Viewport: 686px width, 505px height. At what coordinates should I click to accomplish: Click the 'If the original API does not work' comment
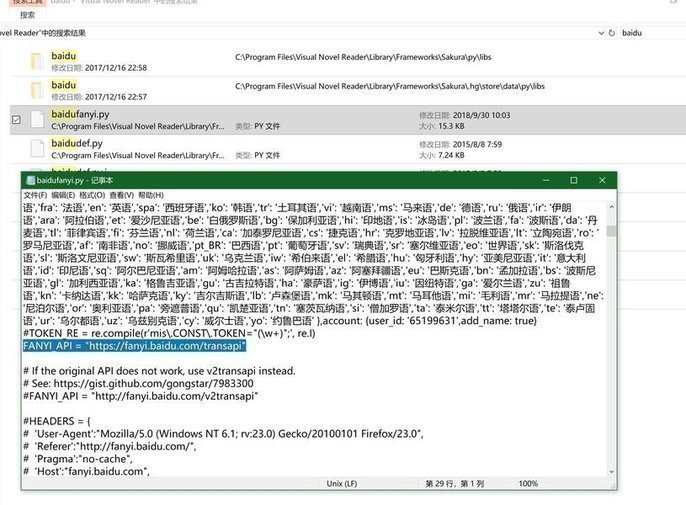(159, 371)
